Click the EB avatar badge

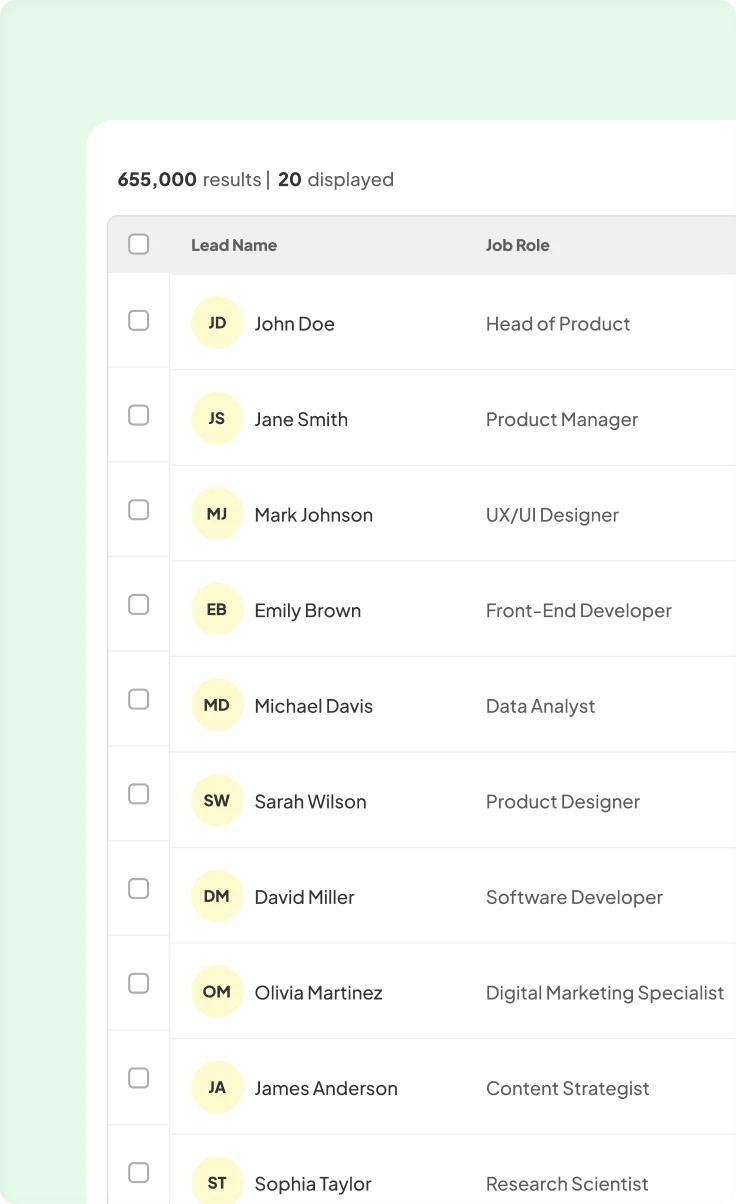[217, 610]
